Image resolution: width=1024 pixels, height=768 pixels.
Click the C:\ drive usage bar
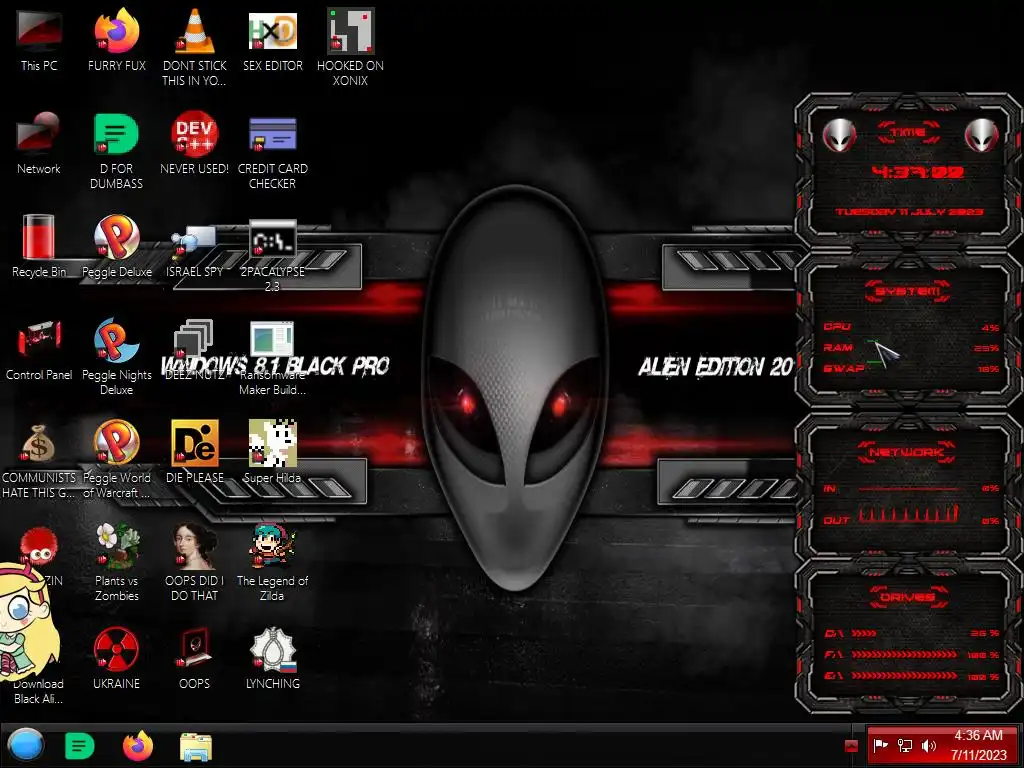click(864, 633)
